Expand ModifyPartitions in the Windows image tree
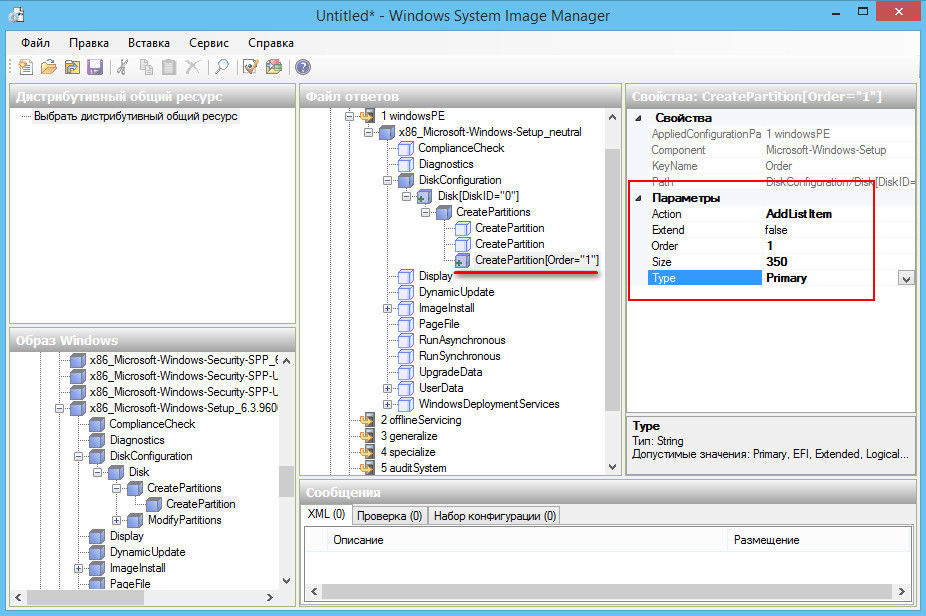The image size is (926, 616). (116, 520)
